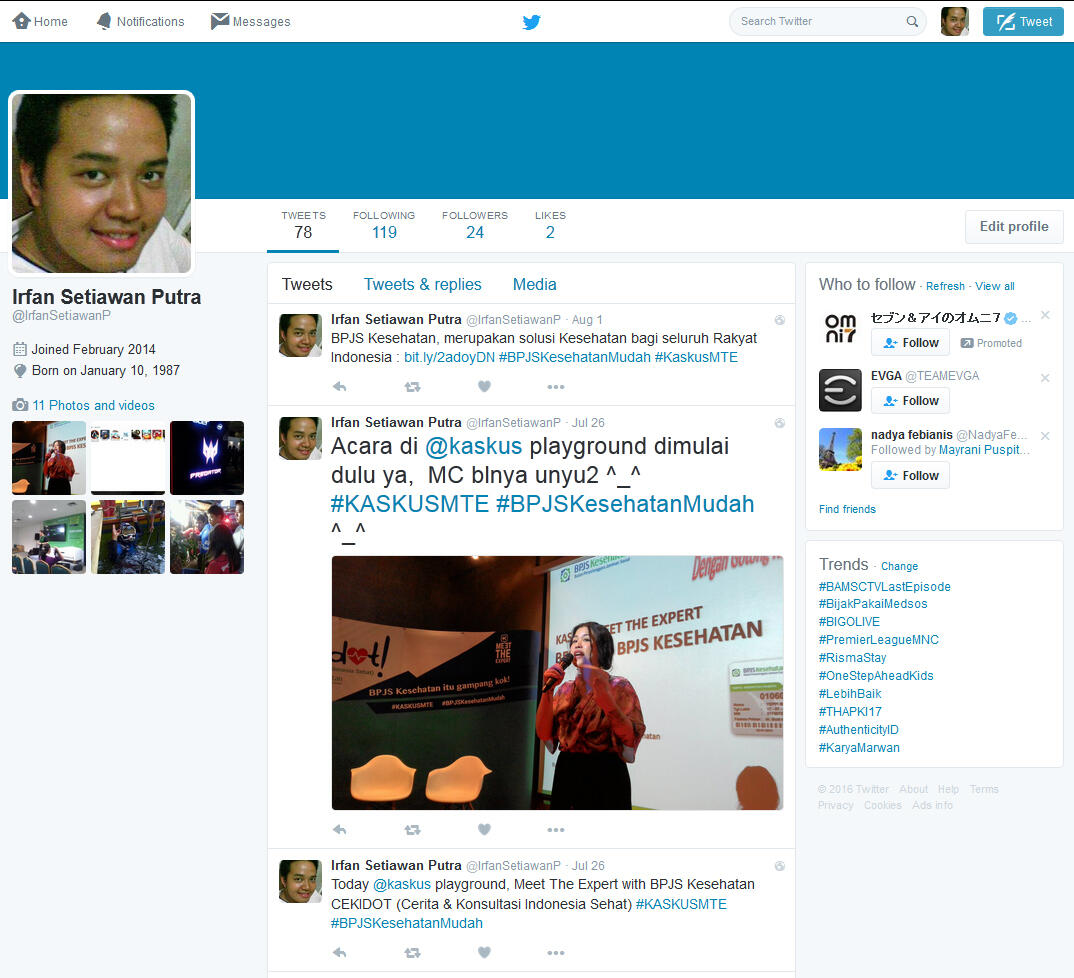This screenshot has height=978, width=1074.
Task: Open the Predator logo photo thumbnail
Action: click(207, 458)
